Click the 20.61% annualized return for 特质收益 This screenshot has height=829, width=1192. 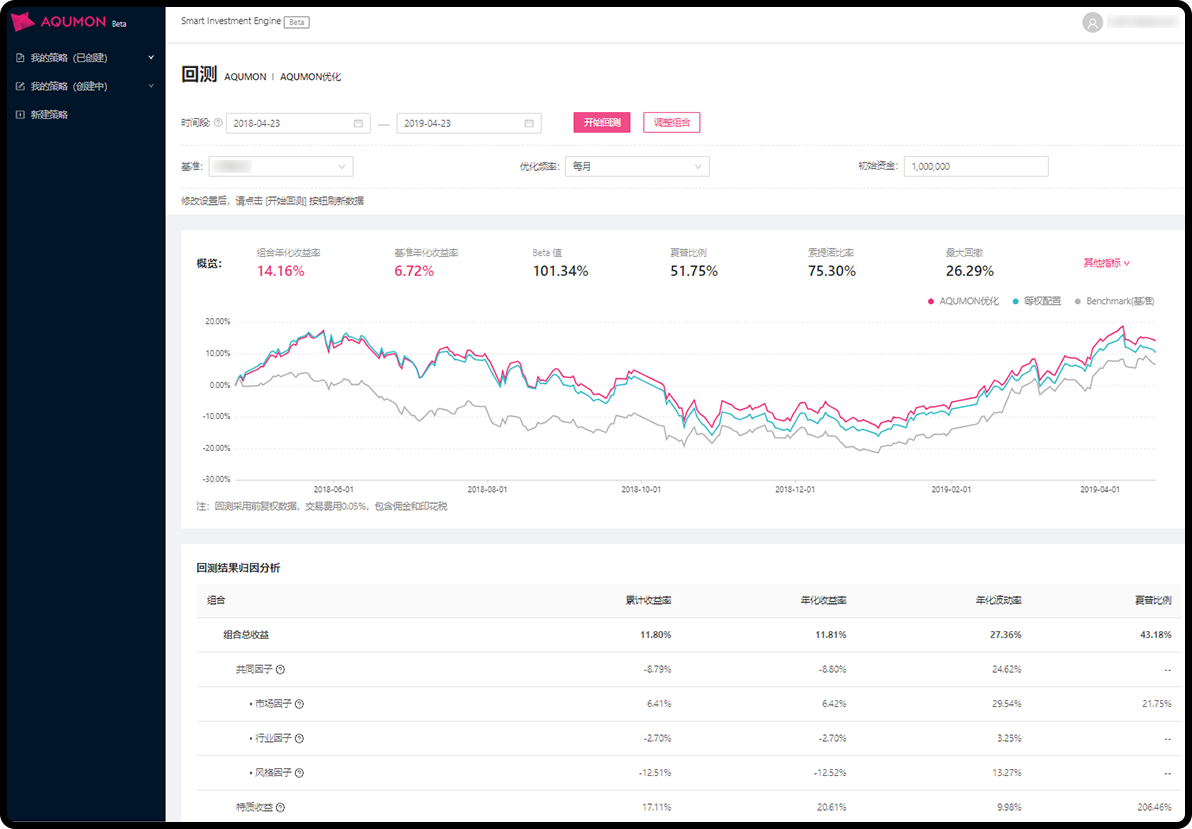pyautogui.click(x=832, y=807)
